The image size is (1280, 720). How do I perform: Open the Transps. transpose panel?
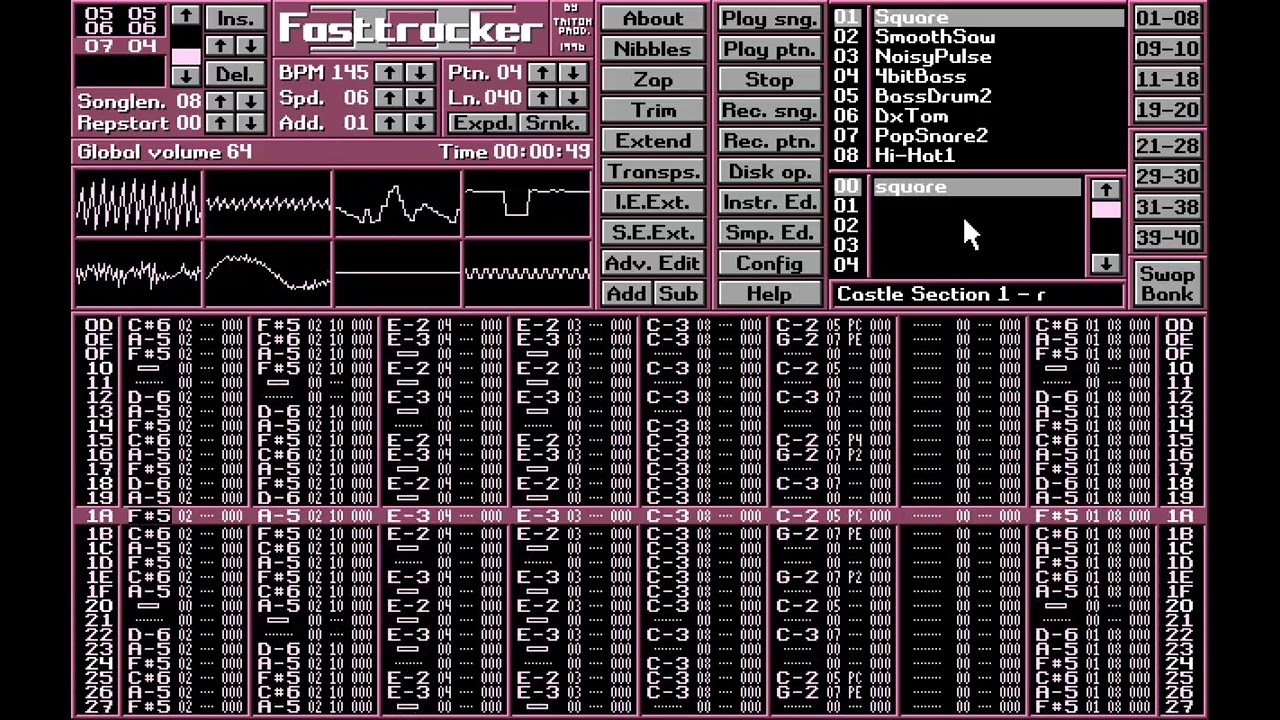pyautogui.click(x=652, y=172)
